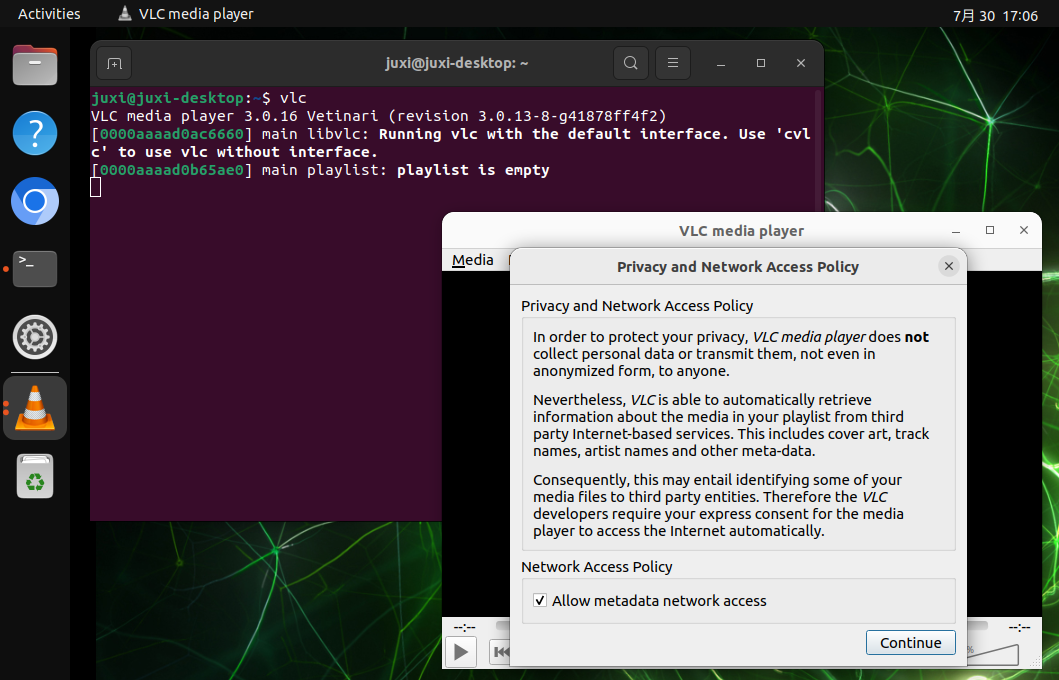Minimize the terminal window
Screen dimensions: 1059x680
click(721, 63)
